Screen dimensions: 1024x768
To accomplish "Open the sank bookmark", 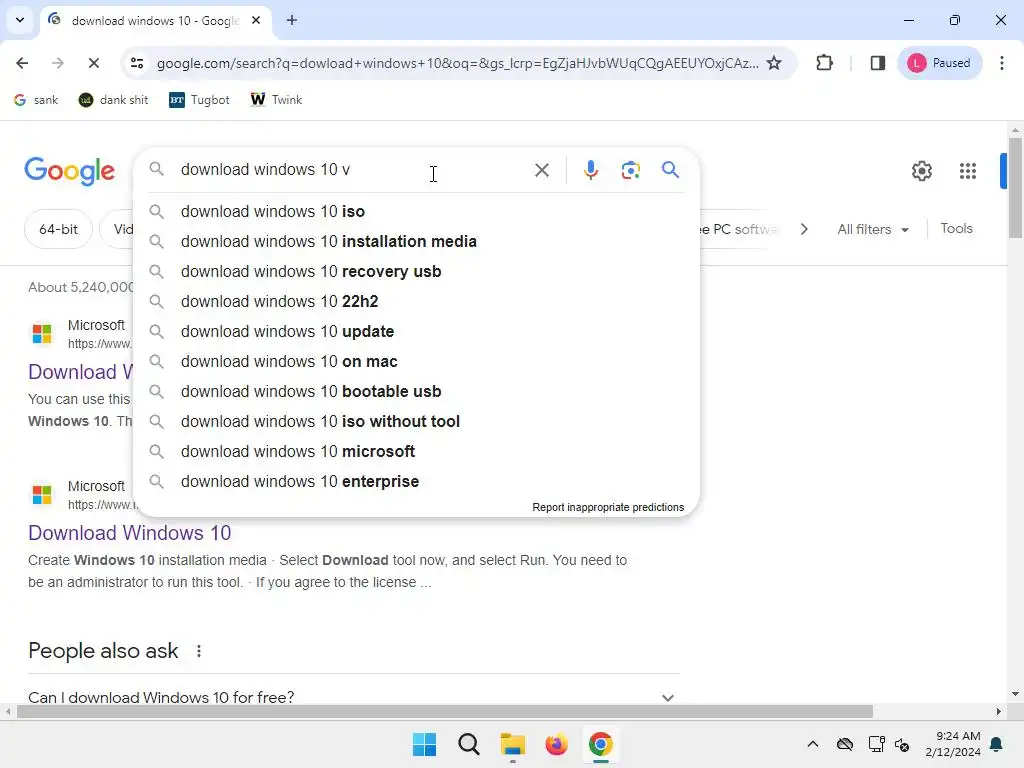I will point(36,100).
